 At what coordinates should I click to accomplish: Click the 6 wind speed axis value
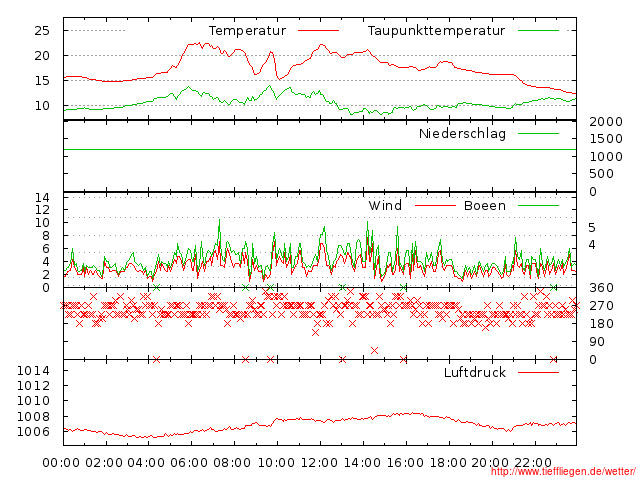[46, 249]
